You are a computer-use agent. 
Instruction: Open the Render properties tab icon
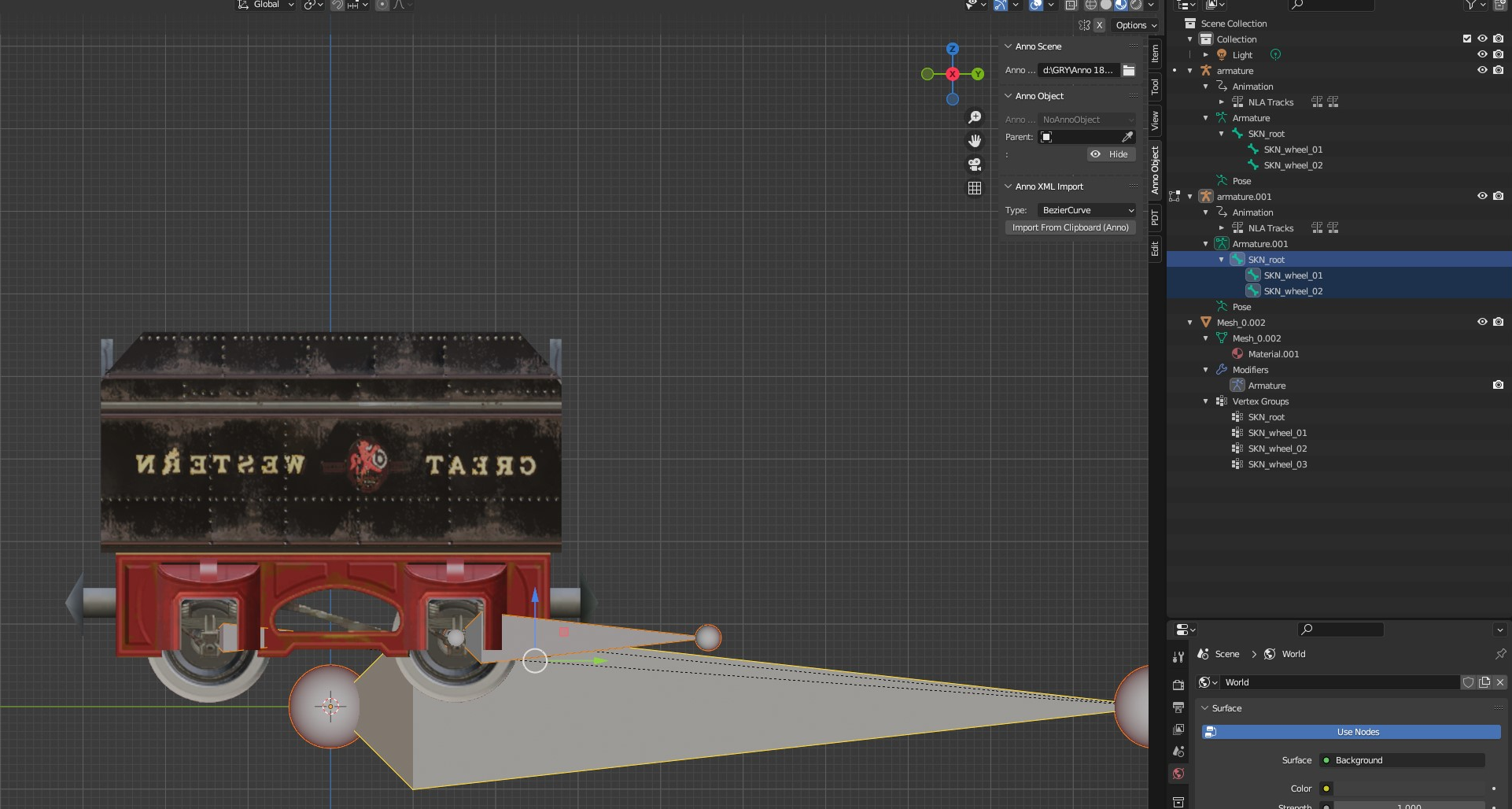click(x=1178, y=685)
